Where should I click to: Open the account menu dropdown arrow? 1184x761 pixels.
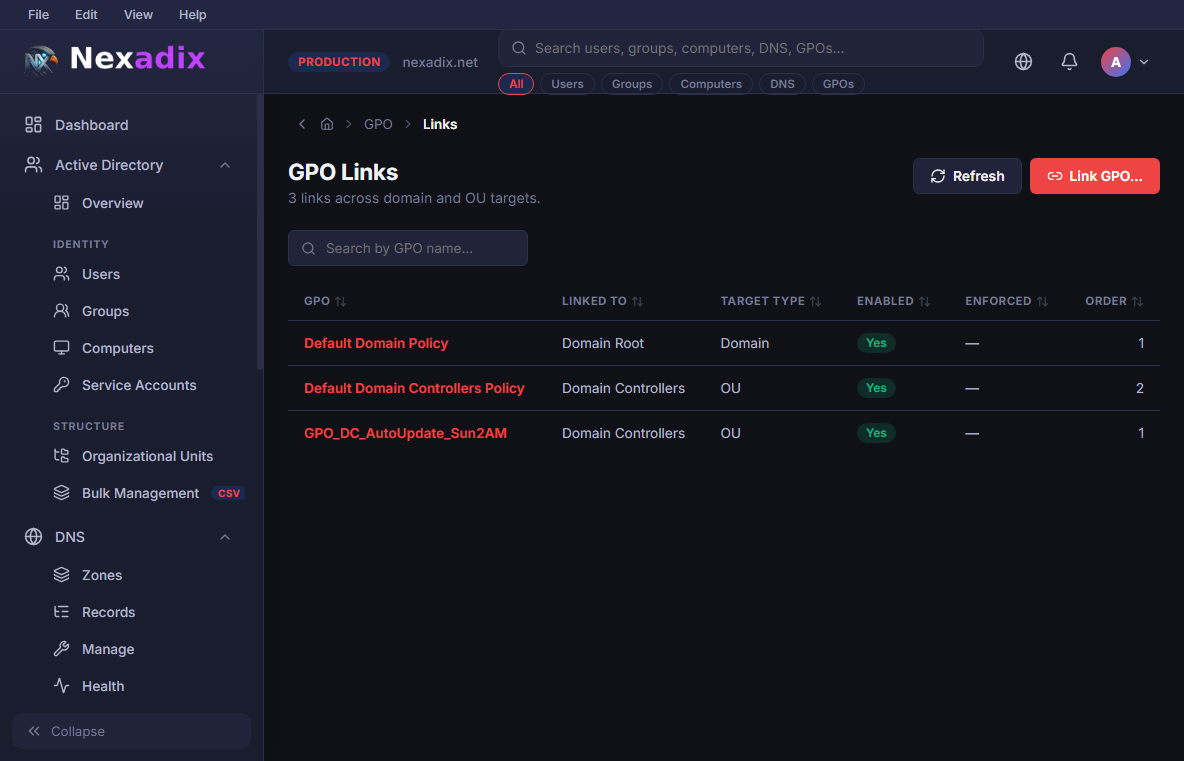pos(1144,62)
